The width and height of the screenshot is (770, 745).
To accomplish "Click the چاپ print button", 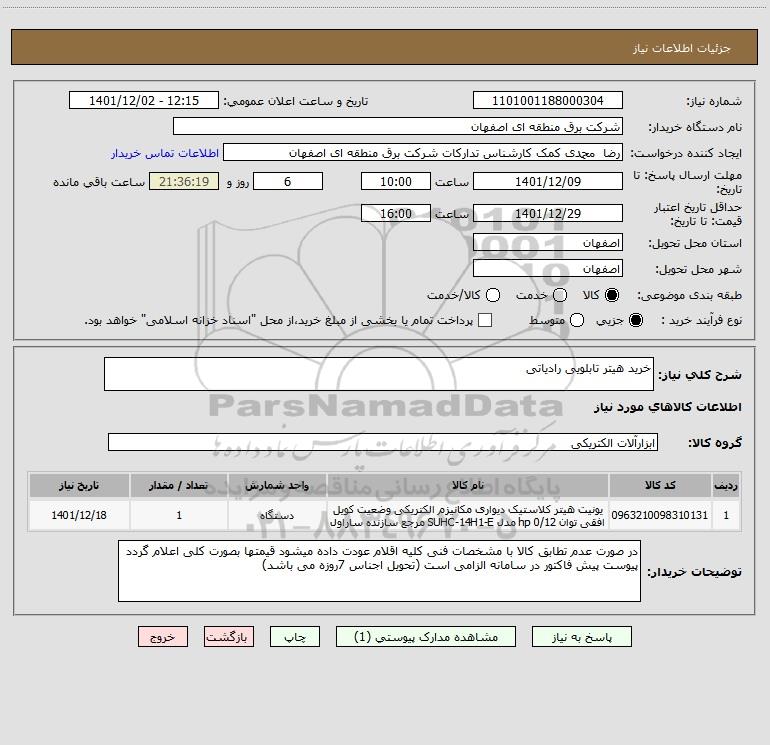I will [295, 637].
